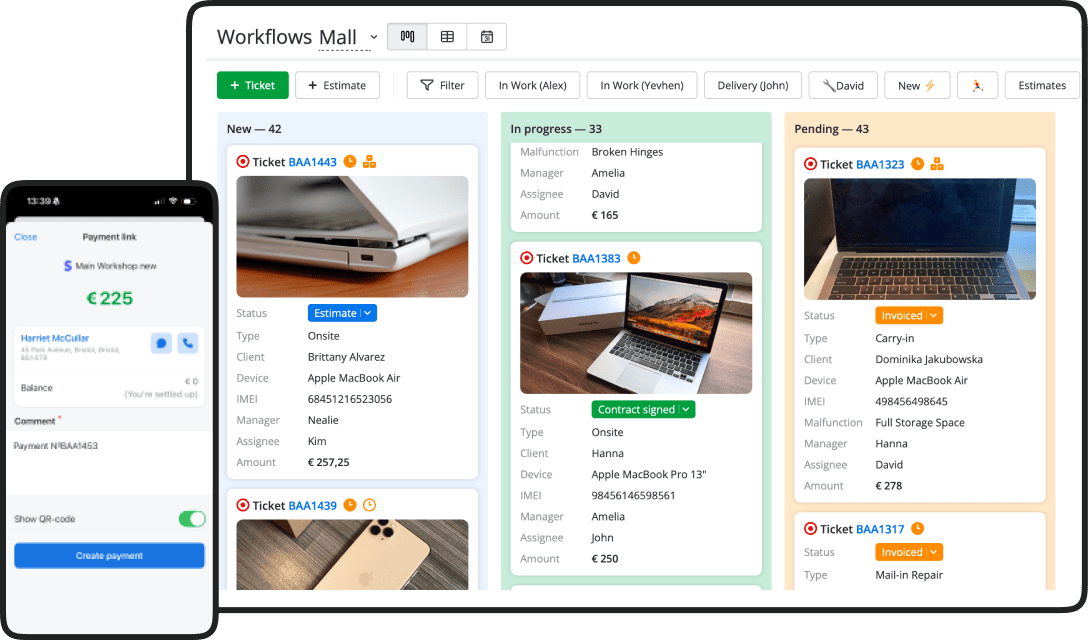Open the Contract signed status dropdown

pyautogui.click(x=643, y=409)
